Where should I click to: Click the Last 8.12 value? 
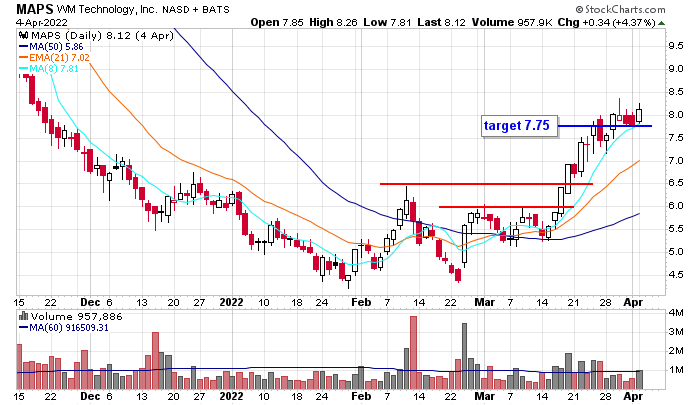point(441,22)
